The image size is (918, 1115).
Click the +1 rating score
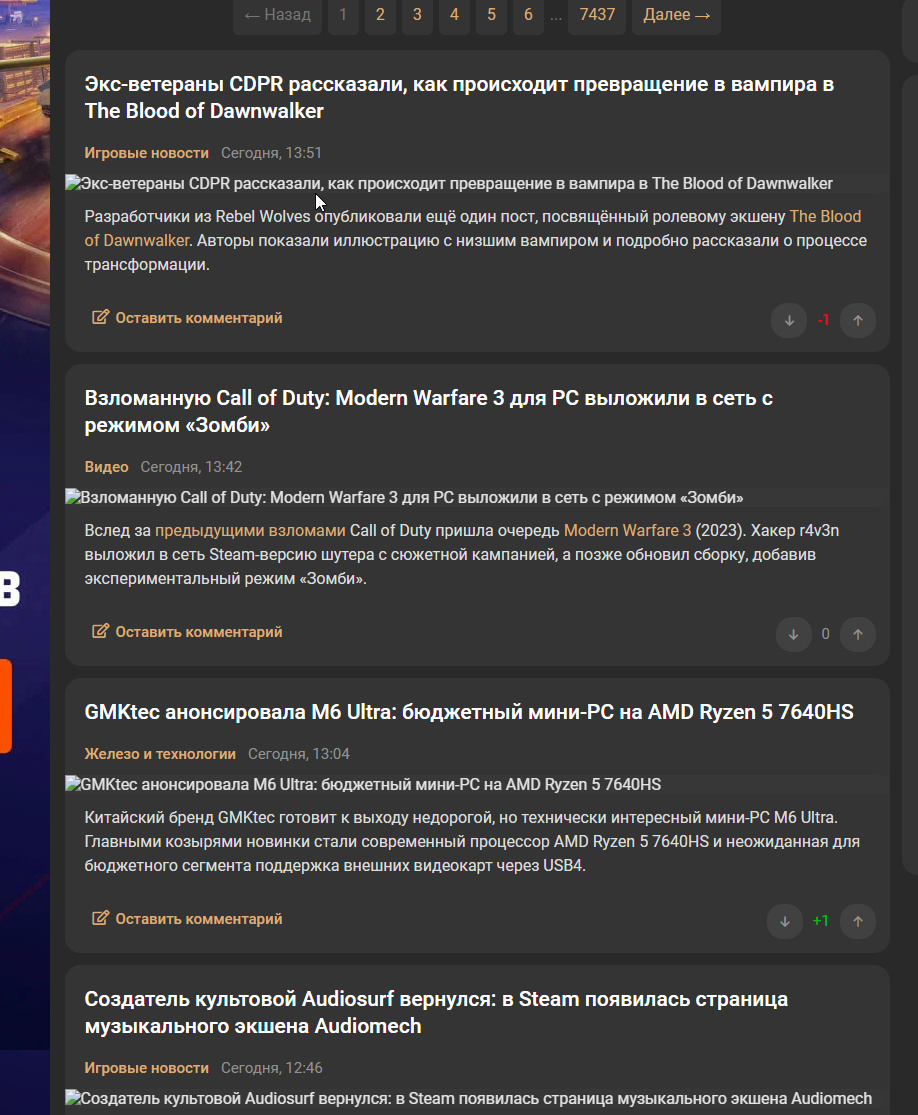[821, 921]
